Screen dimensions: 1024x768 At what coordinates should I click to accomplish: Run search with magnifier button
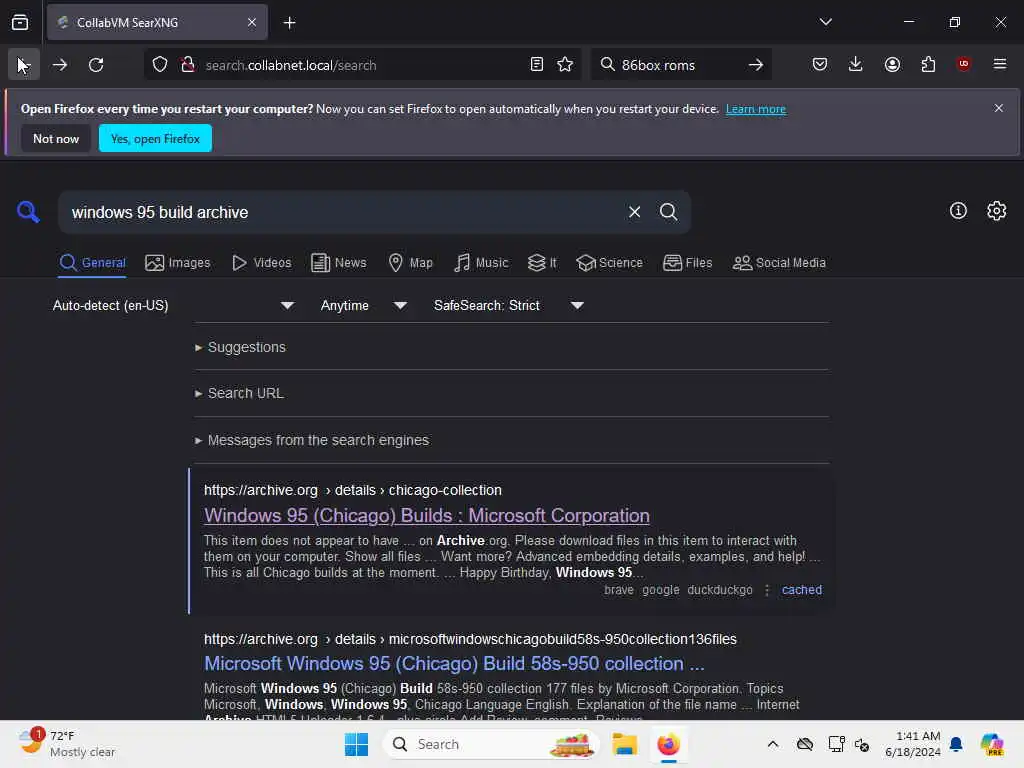pos(668,212)
